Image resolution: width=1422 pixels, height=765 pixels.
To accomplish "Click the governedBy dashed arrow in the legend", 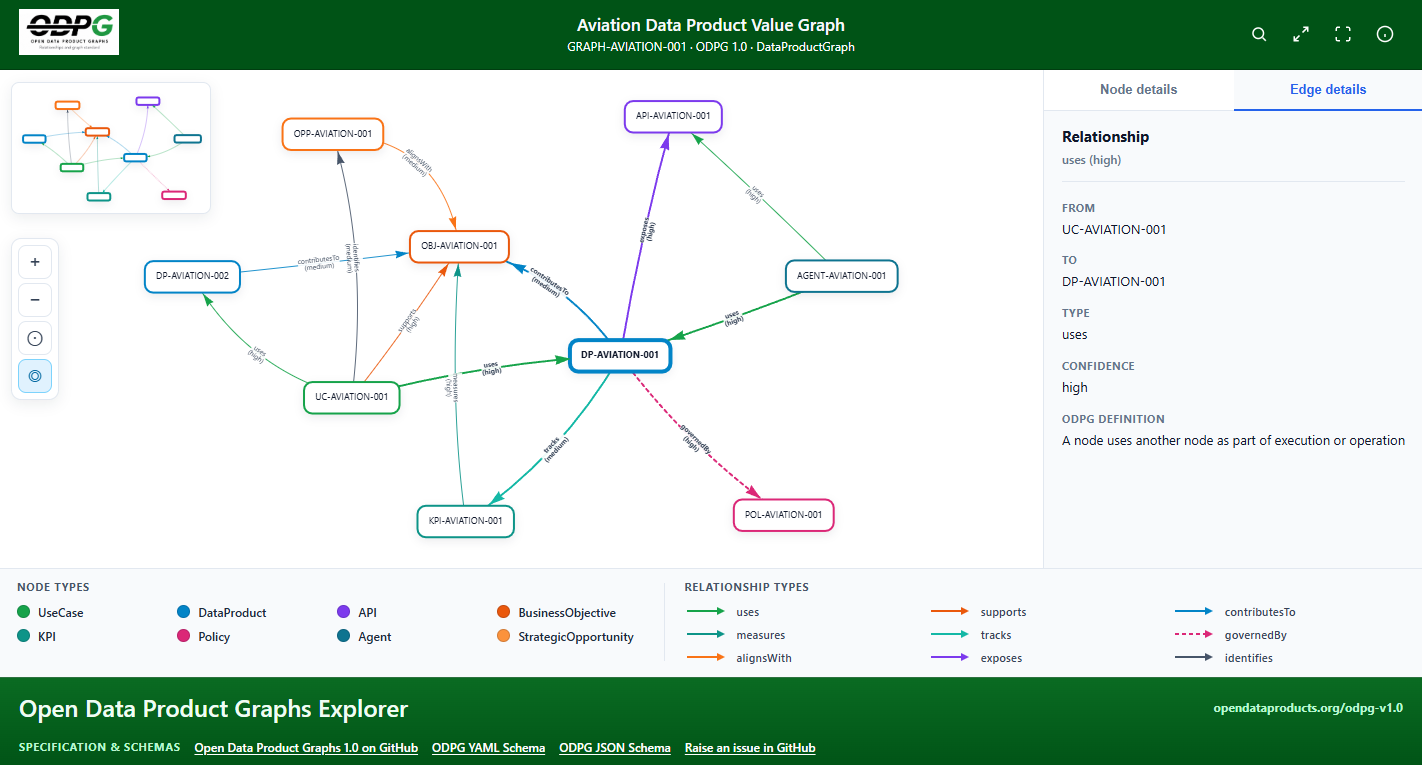I will 1192,635.
